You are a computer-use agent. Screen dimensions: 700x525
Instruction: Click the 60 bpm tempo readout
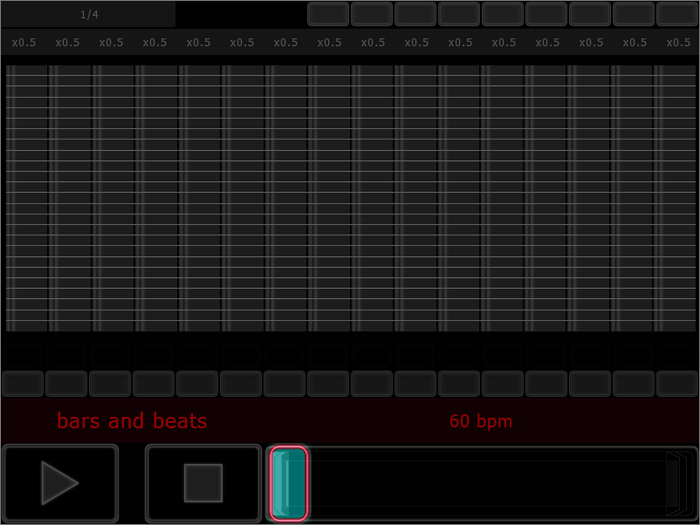pos(481,421)
